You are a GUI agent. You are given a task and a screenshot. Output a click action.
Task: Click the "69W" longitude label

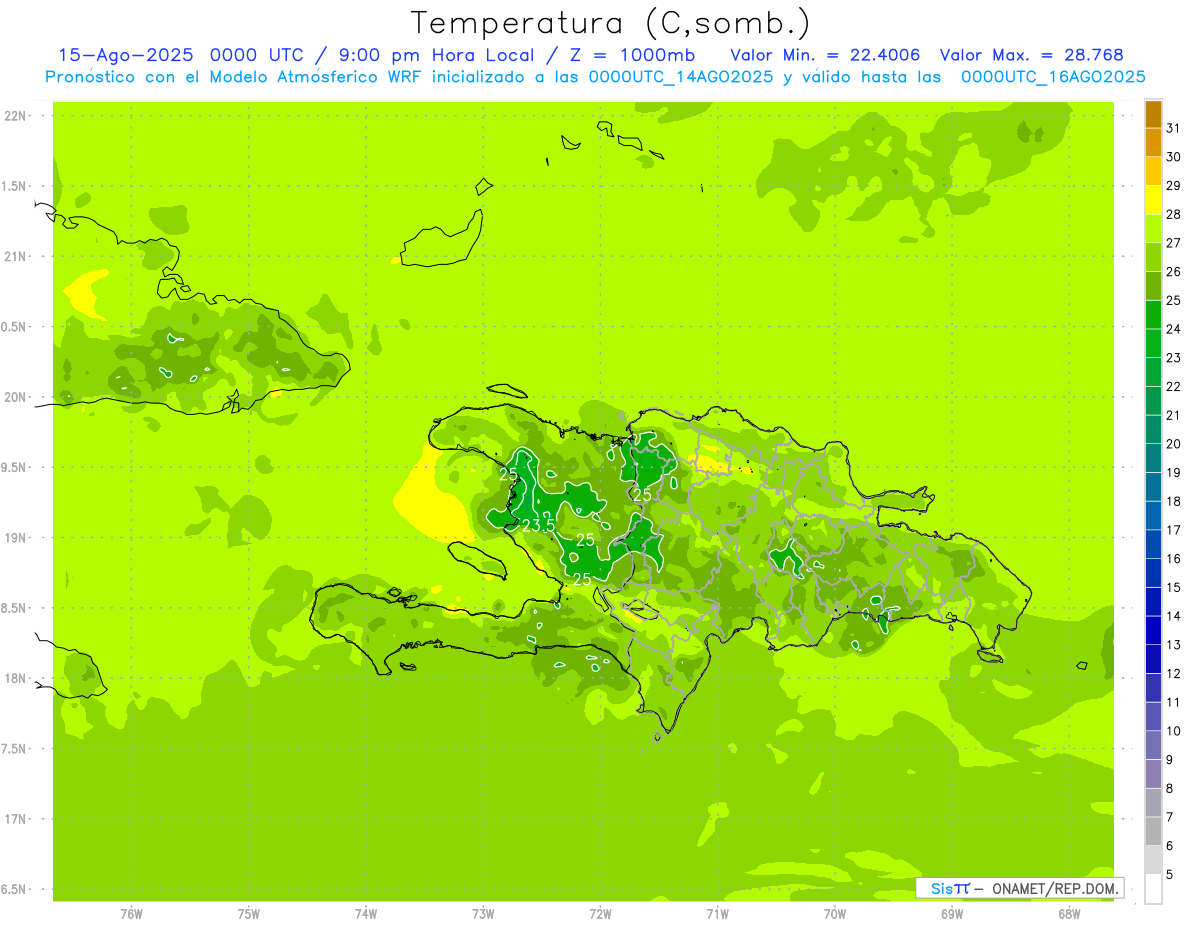click(x=952, y=913)
